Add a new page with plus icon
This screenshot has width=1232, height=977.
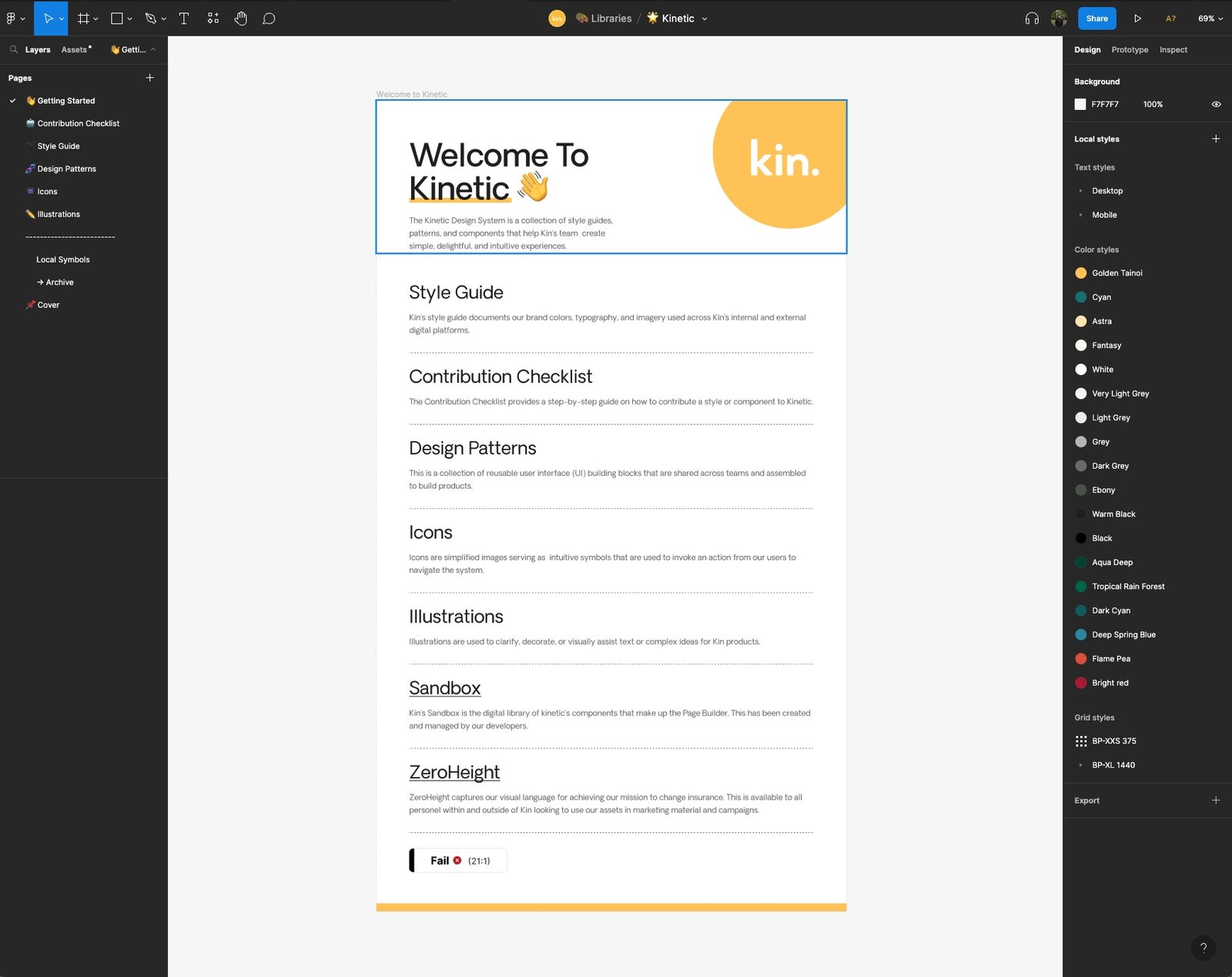point(150,78)
